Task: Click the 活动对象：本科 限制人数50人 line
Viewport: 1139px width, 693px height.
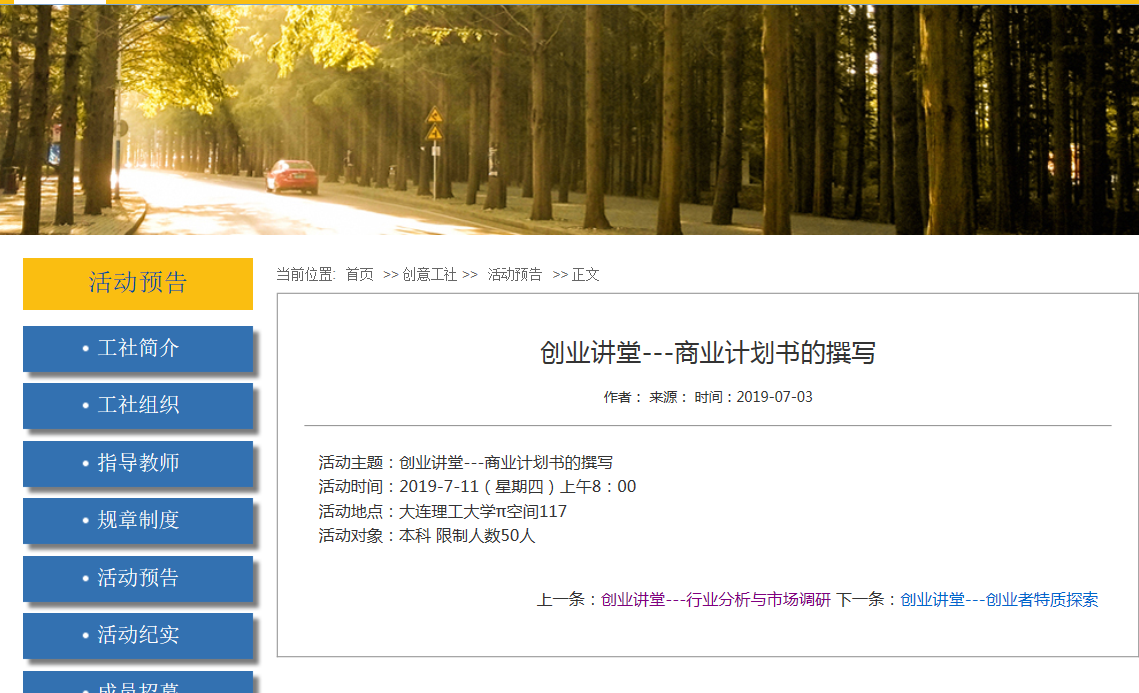Action: [x=426, y=536]
